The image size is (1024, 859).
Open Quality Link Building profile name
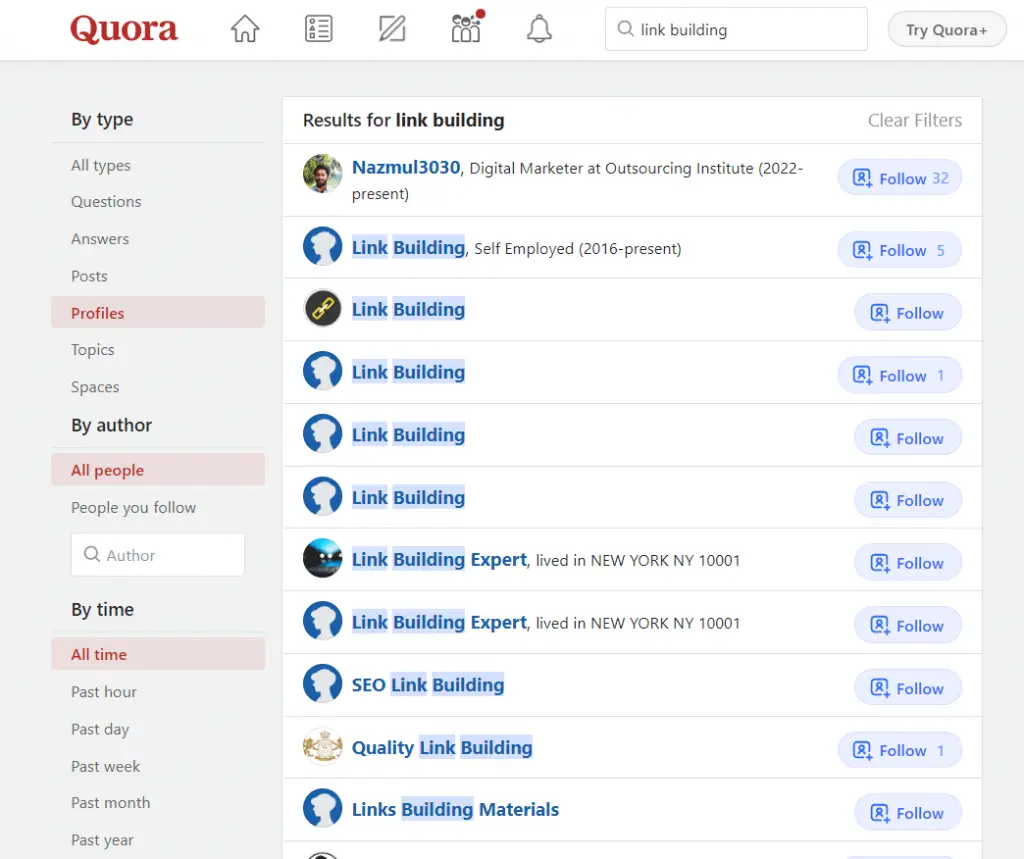[442, 747]
